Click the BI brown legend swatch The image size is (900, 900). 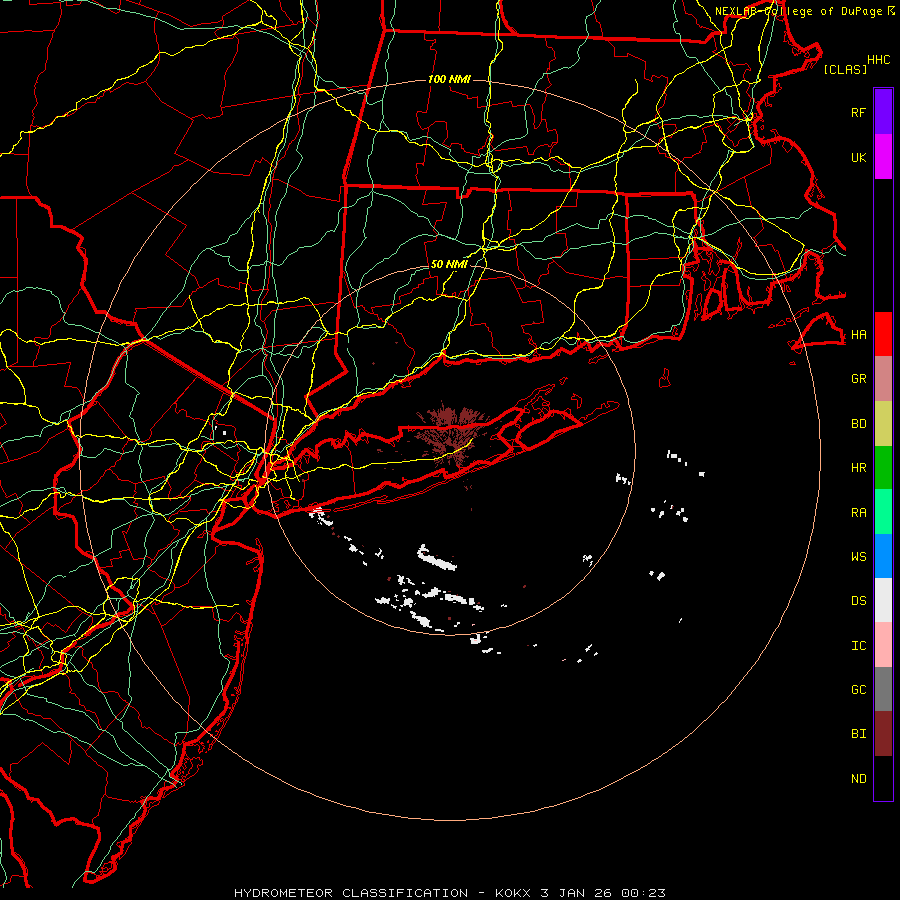[883, 734]
